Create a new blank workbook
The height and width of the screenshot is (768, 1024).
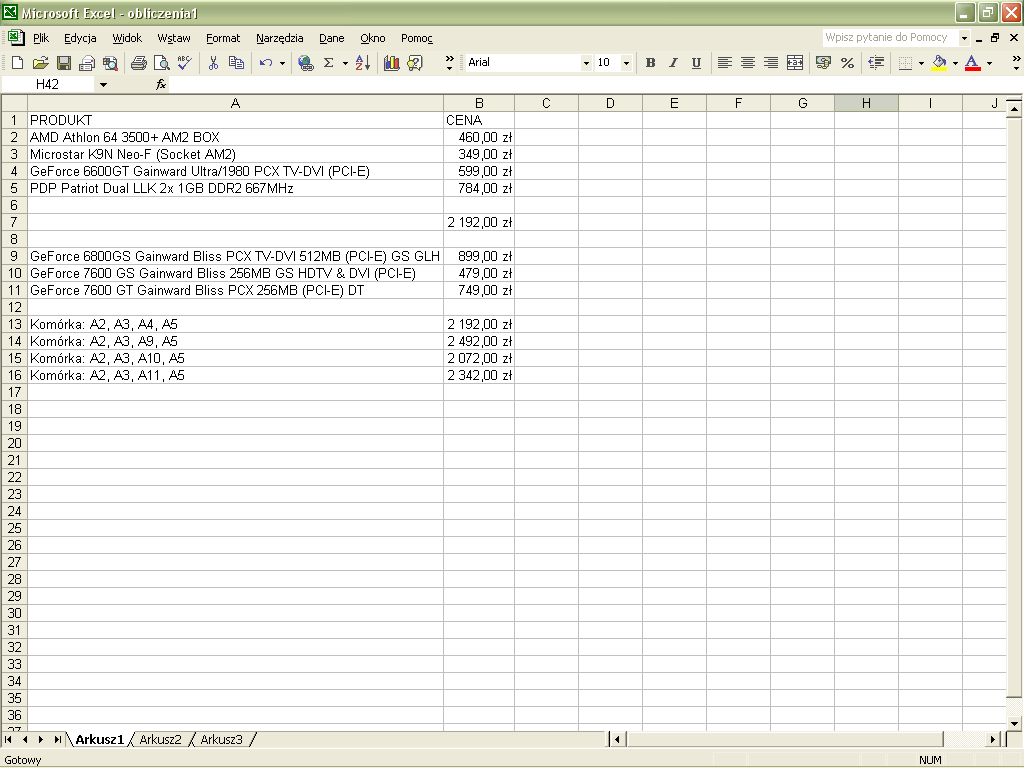point(17,63)
